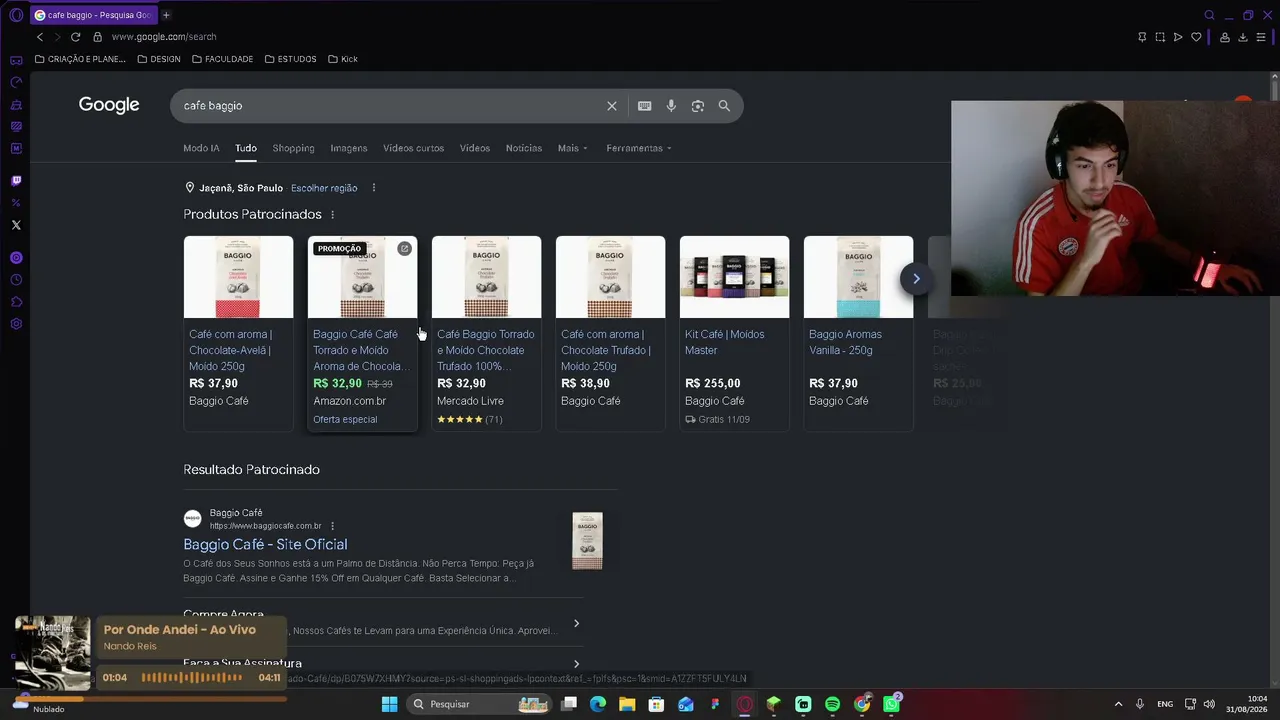The height and width of the screenshot is (720, 1280).
Task: Open Nublado weather widget on taskbar
Action: point(40,704)
